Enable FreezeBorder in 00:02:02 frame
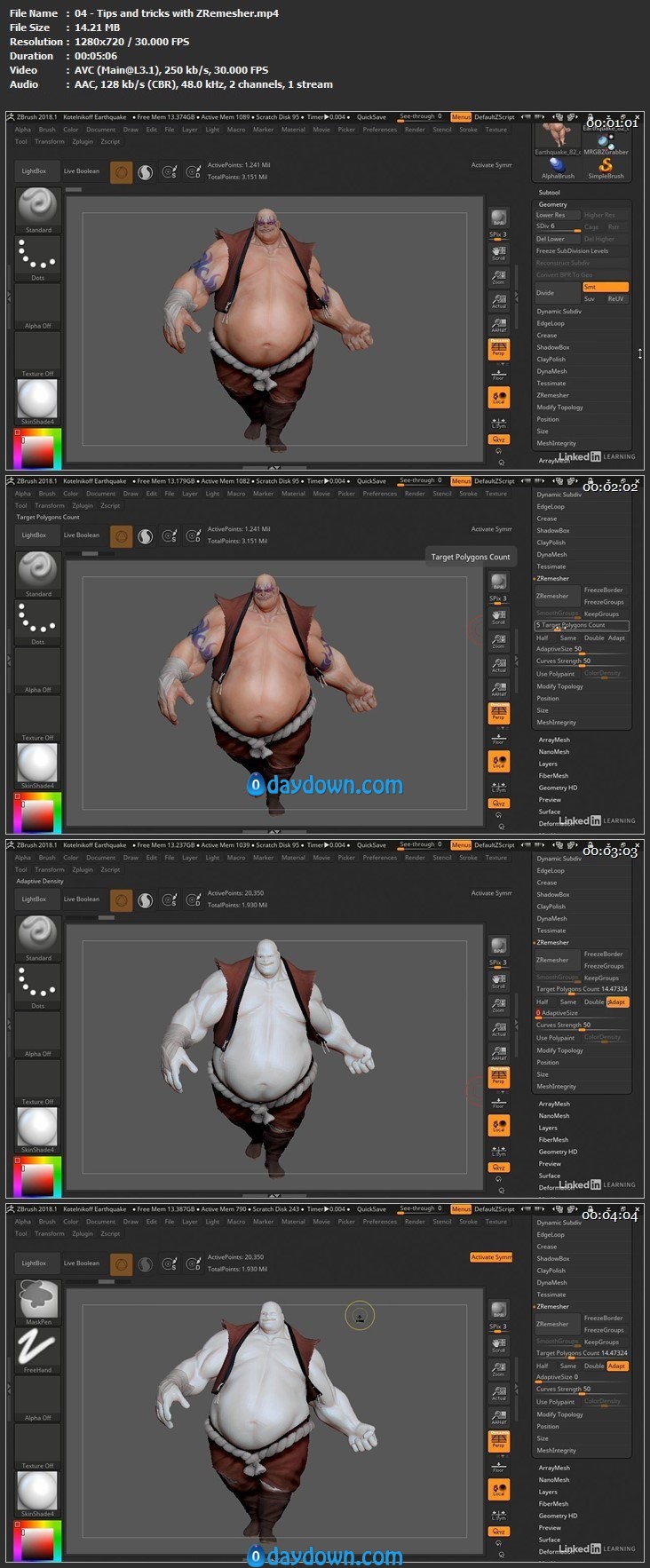The image size is (650, 1568). pyautogui.click(x=604, y=590)
